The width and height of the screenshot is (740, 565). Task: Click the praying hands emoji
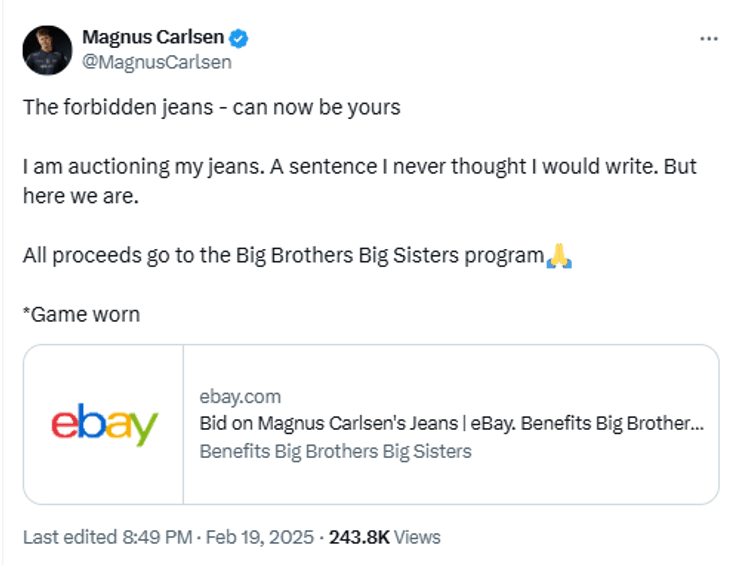tap(558, 255)
